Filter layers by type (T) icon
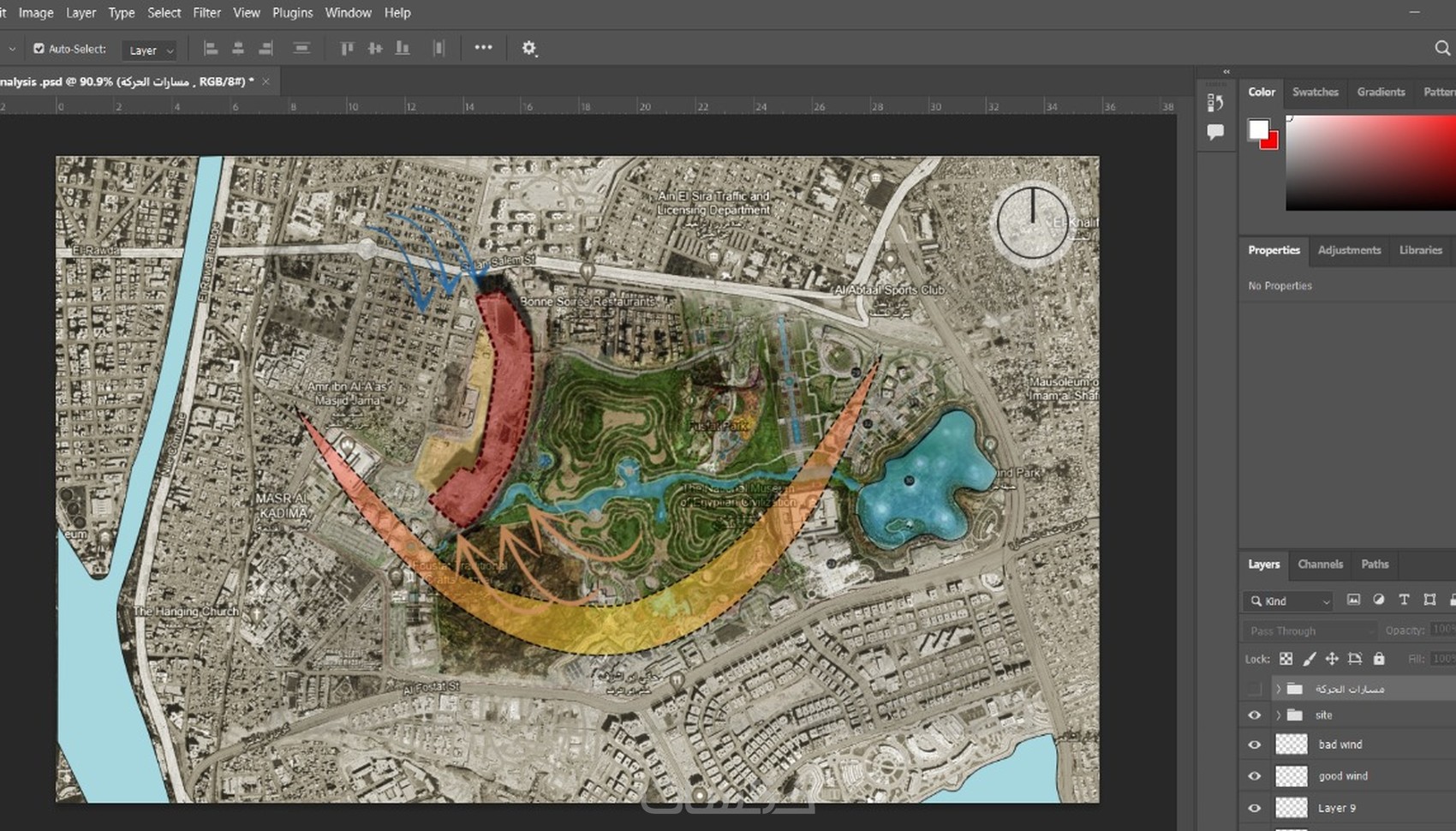 coord(1404,600)
